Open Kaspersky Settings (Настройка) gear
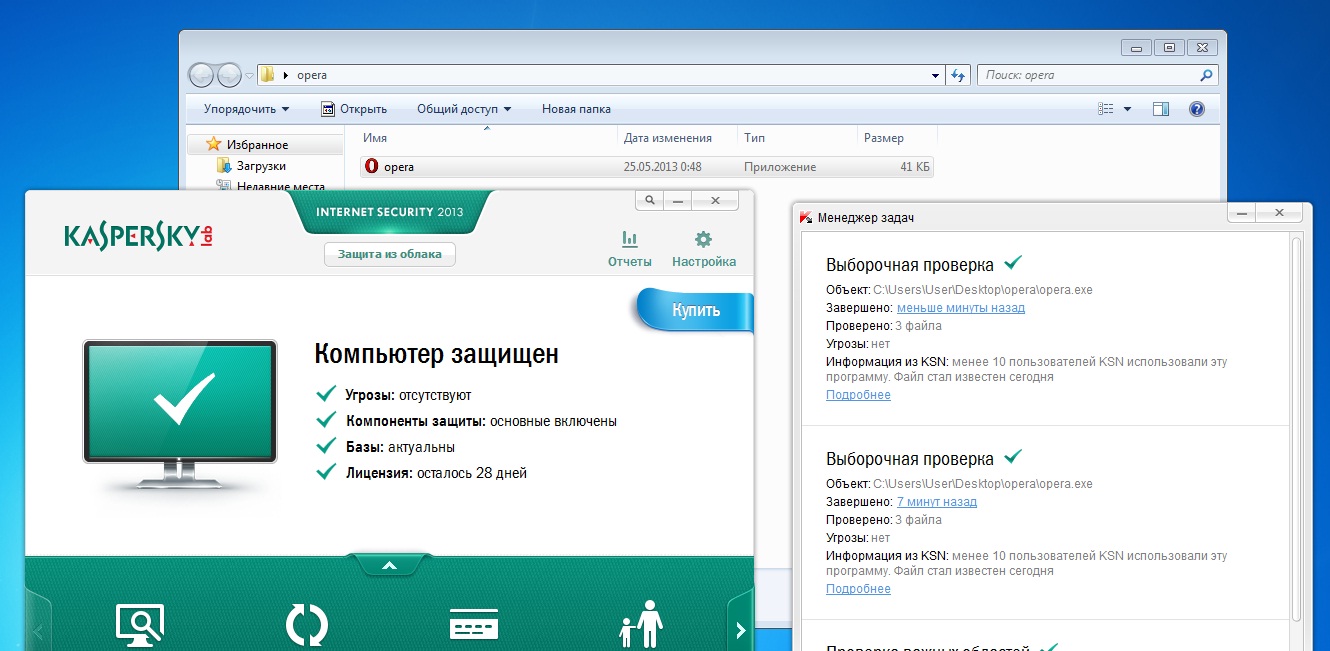Viewport: 1330px width, 651px height. tap(704, 249)
